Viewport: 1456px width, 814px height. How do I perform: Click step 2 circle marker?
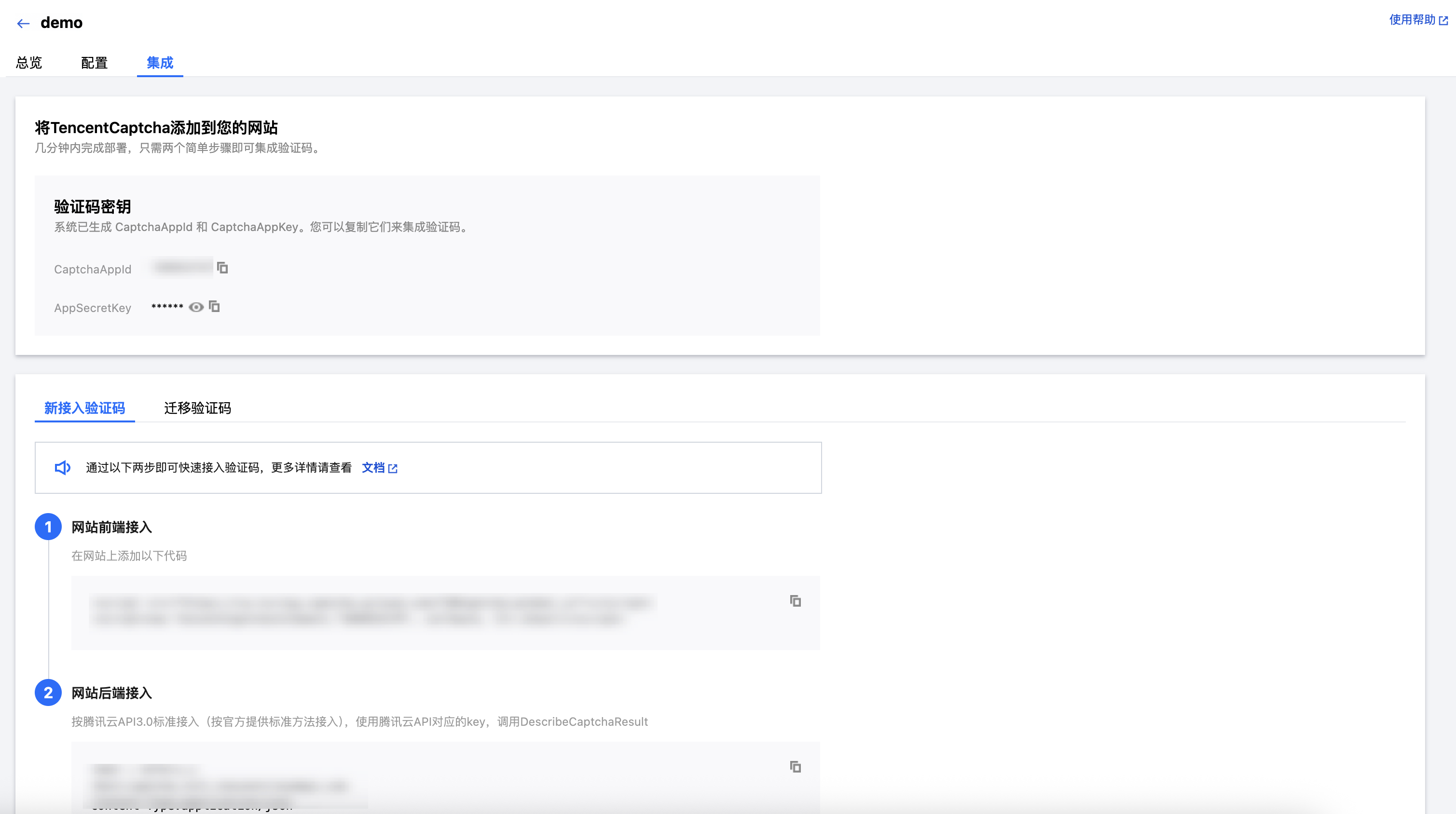[48, 692]
